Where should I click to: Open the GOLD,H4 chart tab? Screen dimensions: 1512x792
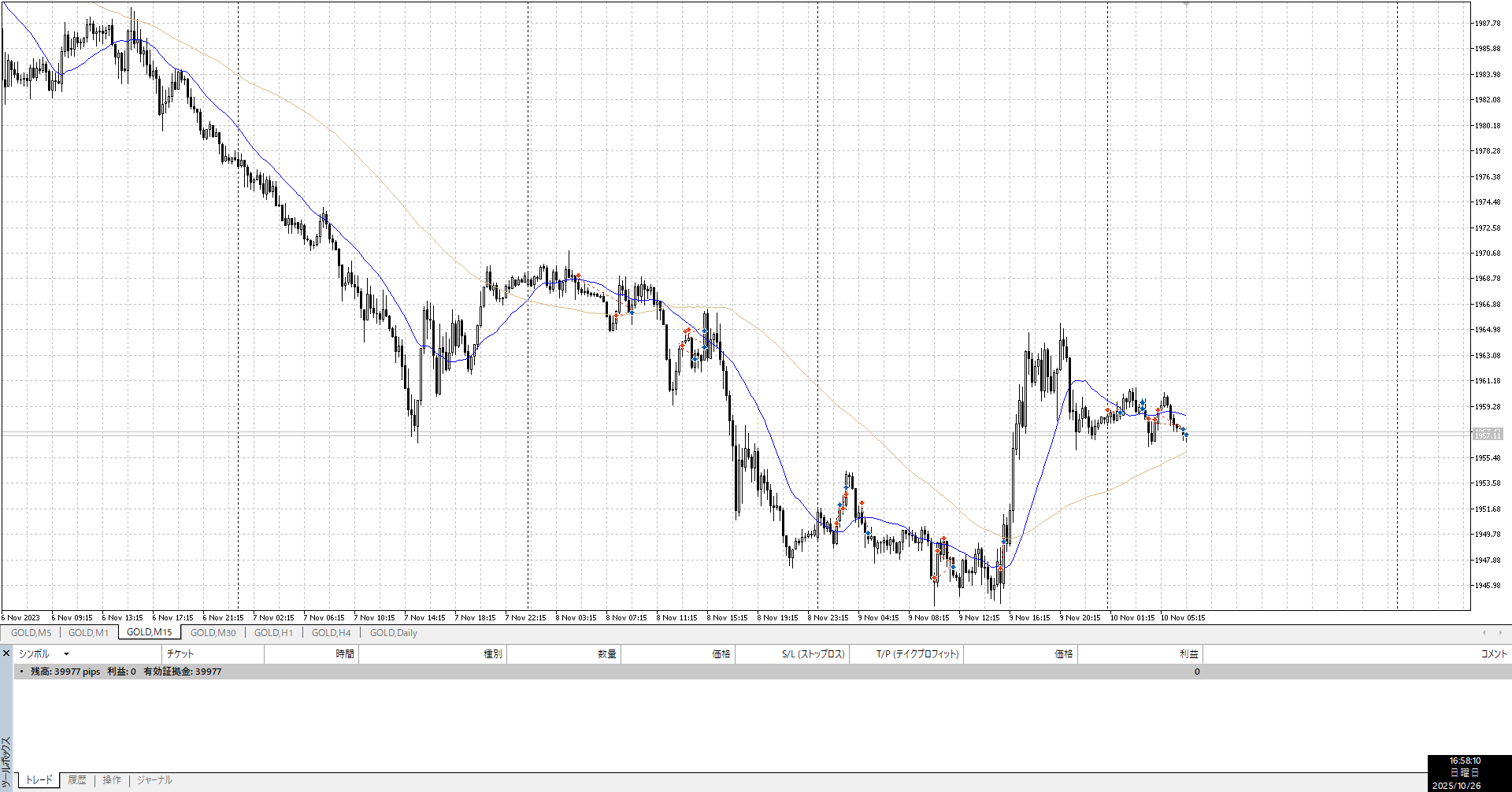pos(331,632)
